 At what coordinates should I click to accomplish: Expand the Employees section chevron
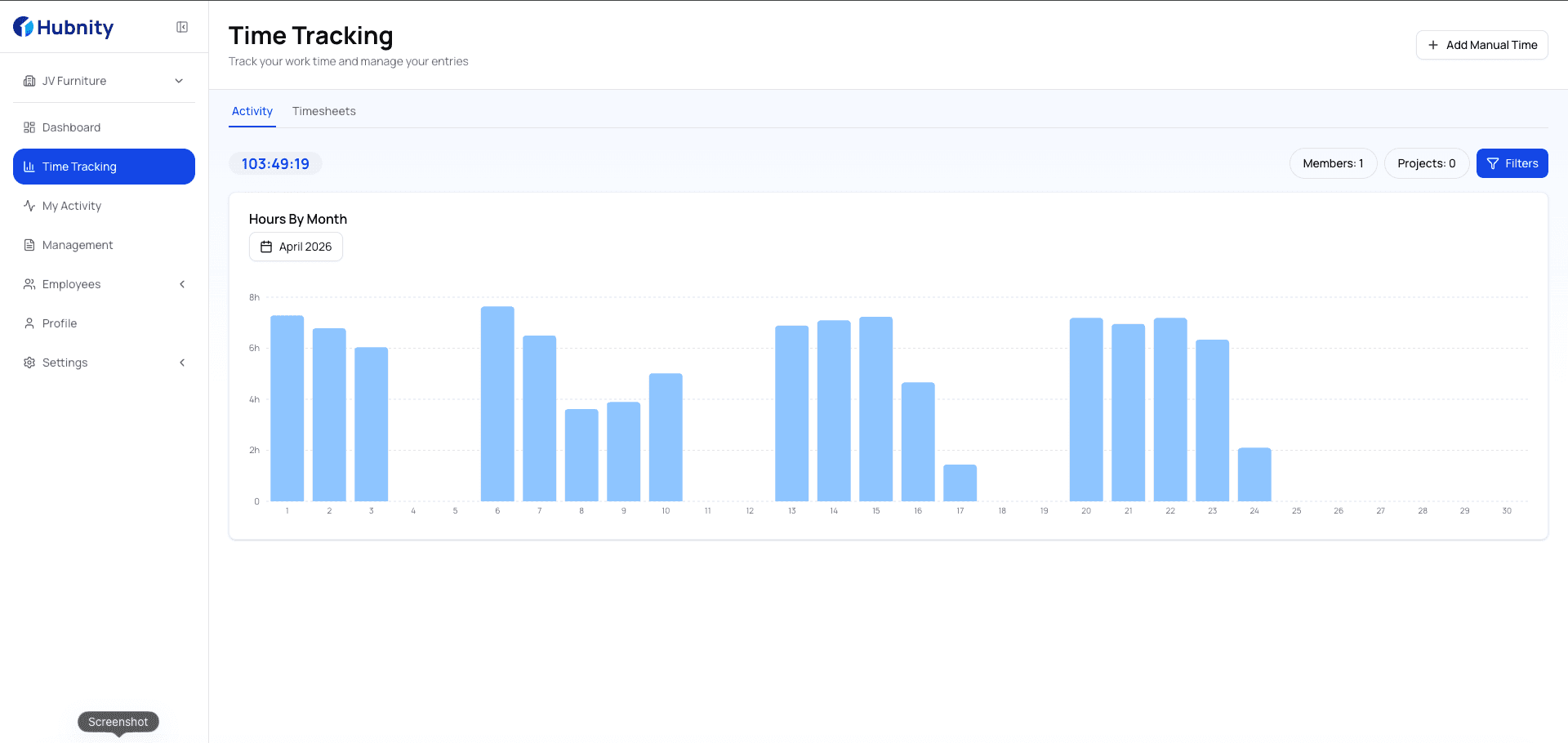(x=182, y=284)
